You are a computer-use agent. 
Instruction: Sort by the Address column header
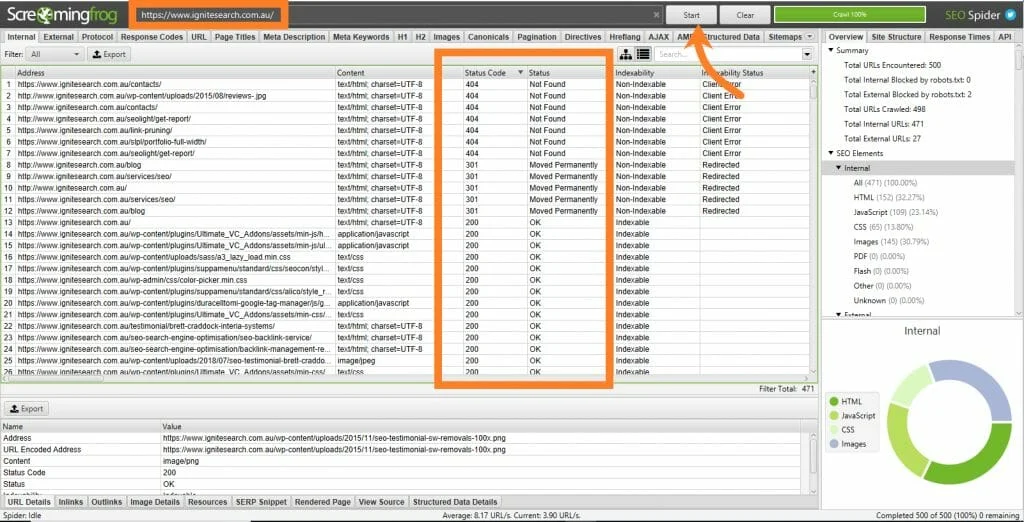coord(174,73)
